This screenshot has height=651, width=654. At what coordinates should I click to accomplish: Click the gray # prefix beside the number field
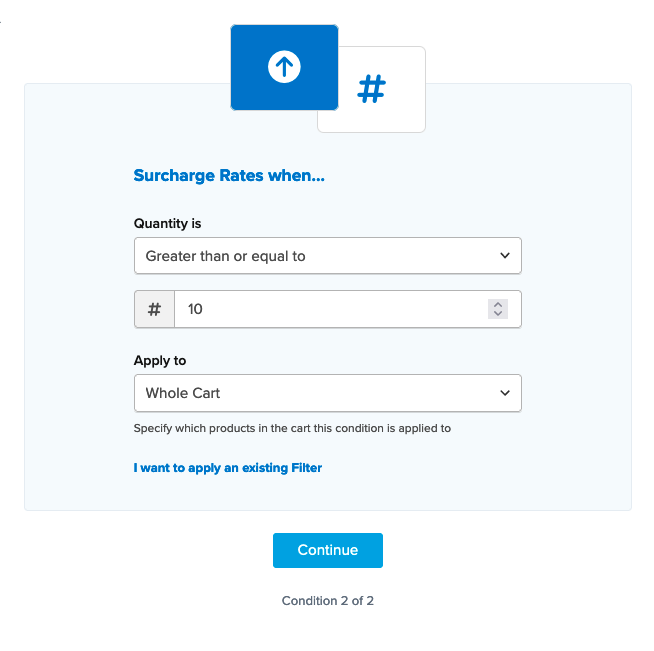(154, 309)
